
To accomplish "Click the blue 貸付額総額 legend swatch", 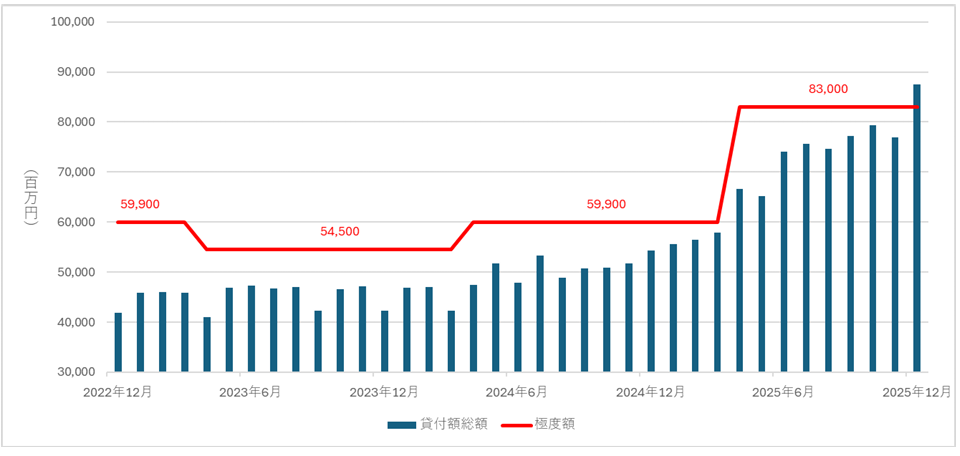I will tap(401, 424).
